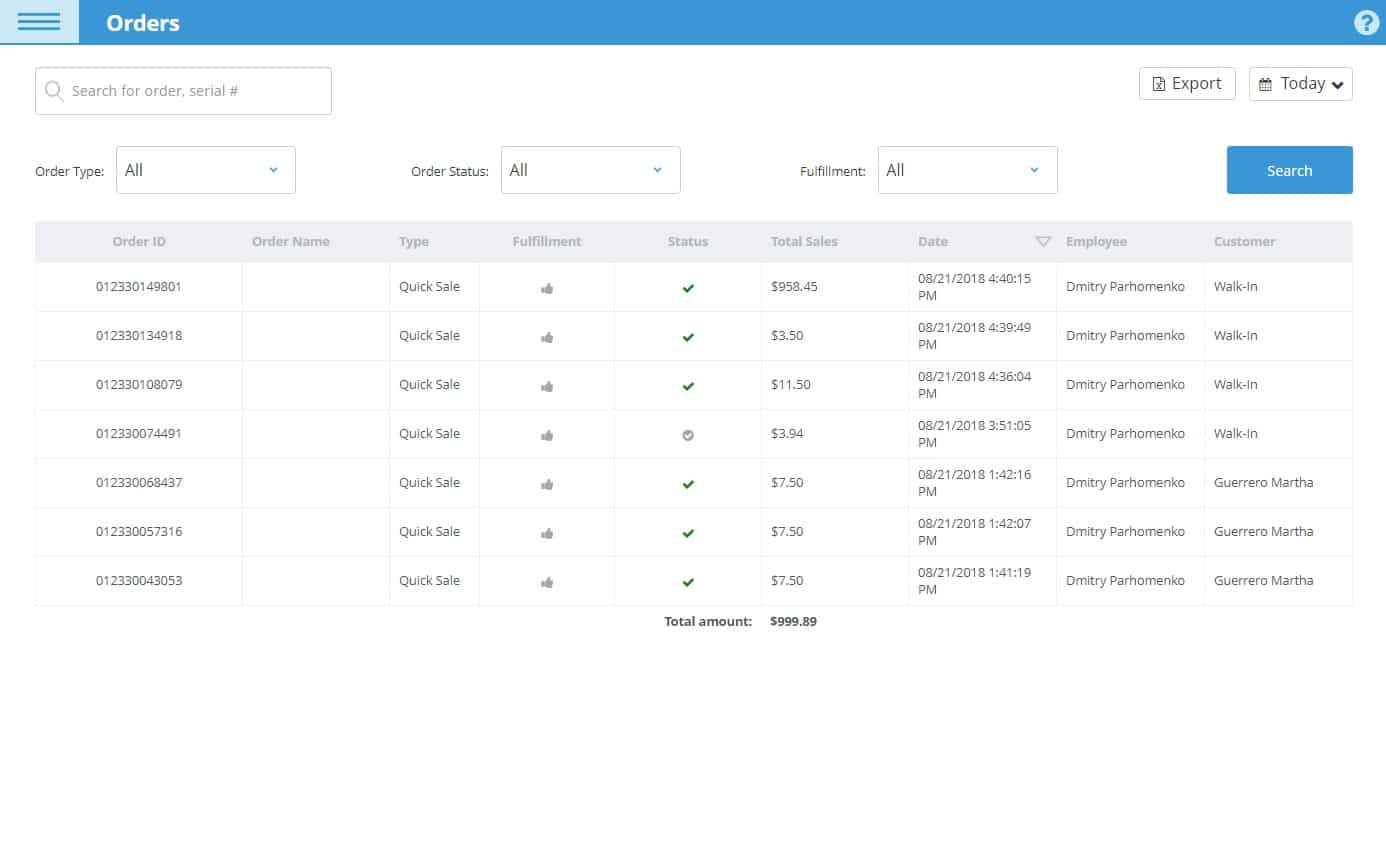The width and height of the screenshot is (1386, 867).
Task: Open the Today date range dropdown
Action: pyautogui.click(x=1301, y=84)
